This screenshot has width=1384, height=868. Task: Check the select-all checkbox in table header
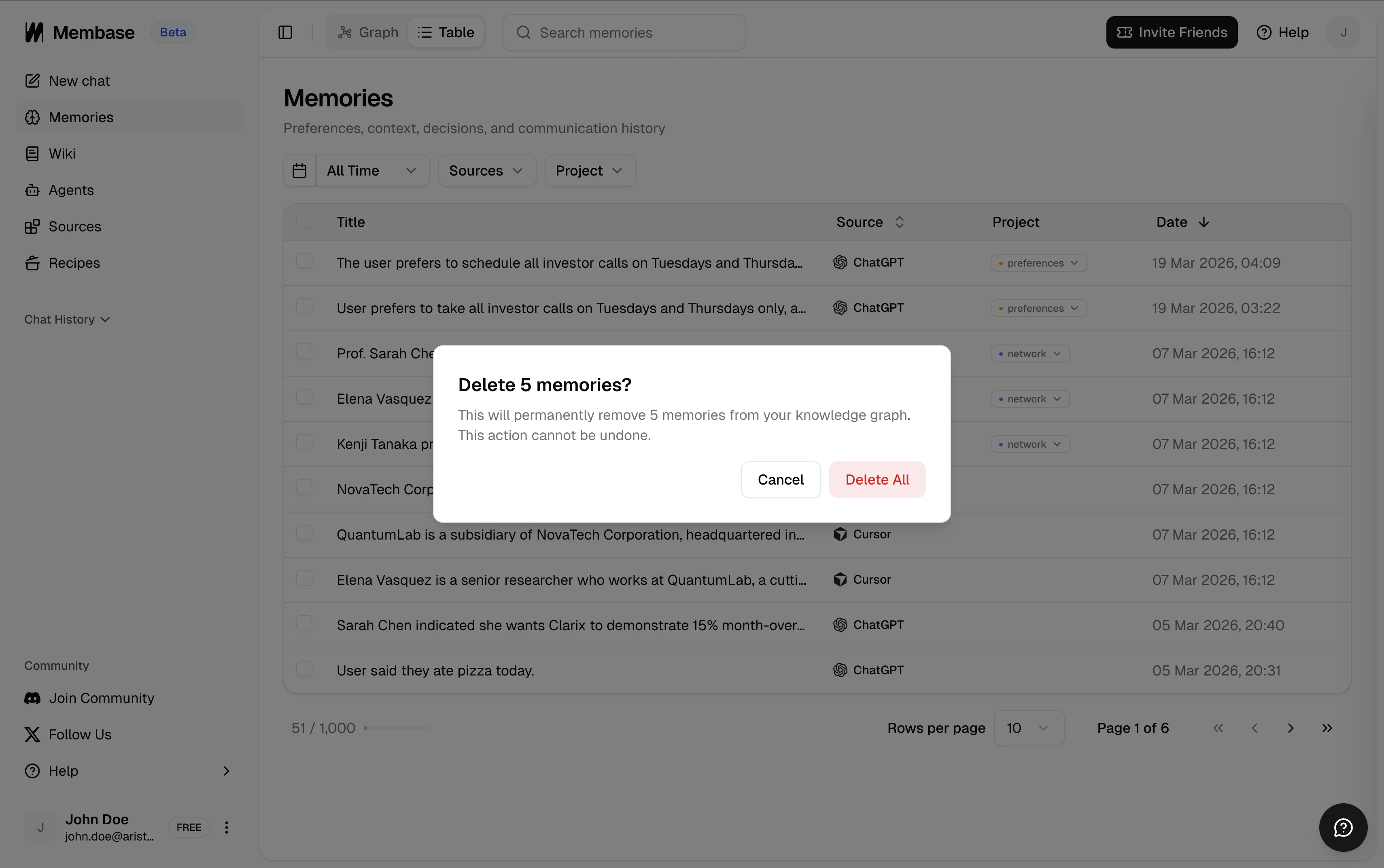coord(304,220)
